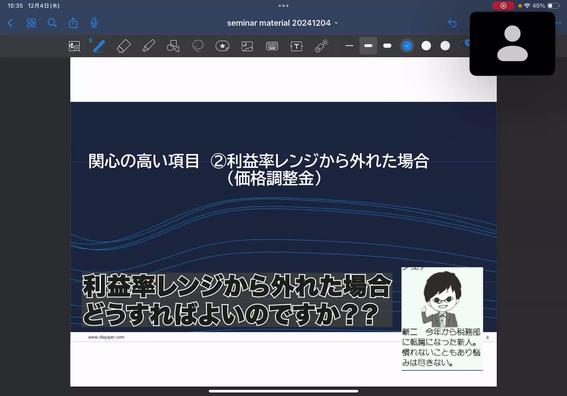Select the blue pen color swatch
Screen dimensions: 567x396
pyautogui.click(x=407, y=46)
